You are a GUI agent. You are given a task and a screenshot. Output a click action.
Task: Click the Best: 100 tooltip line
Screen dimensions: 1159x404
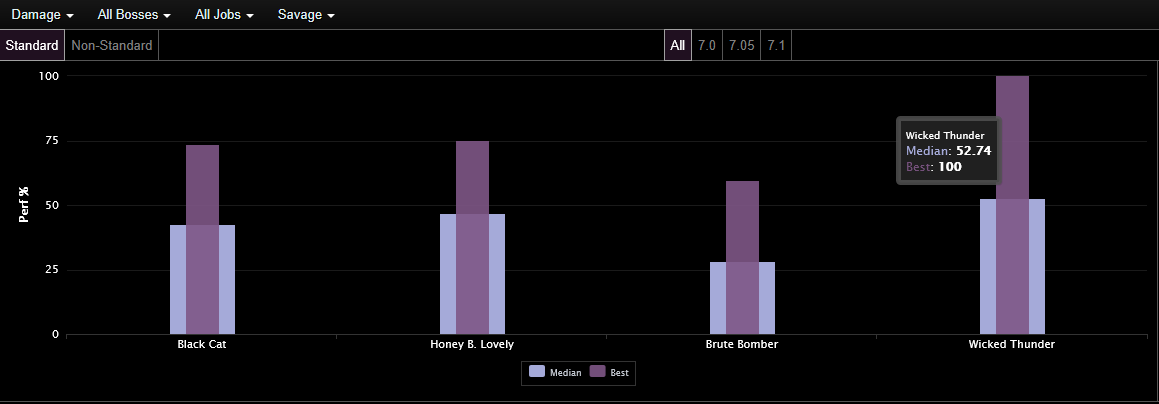[x=934, y=167]
